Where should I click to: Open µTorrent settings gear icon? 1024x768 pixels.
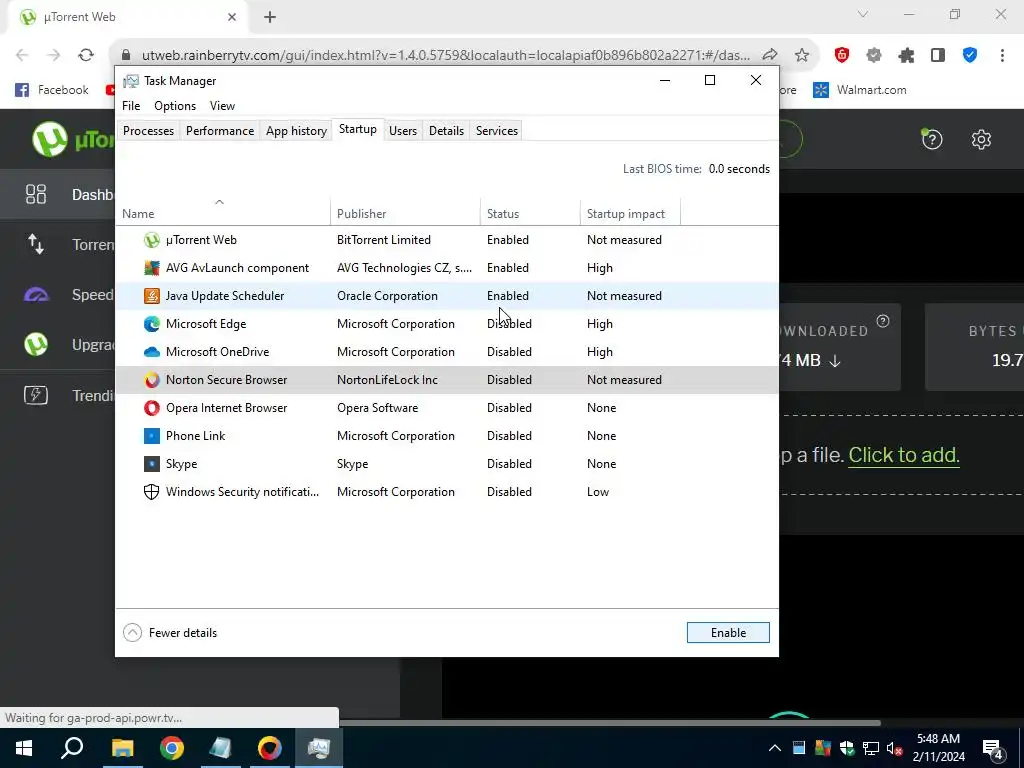981,139
